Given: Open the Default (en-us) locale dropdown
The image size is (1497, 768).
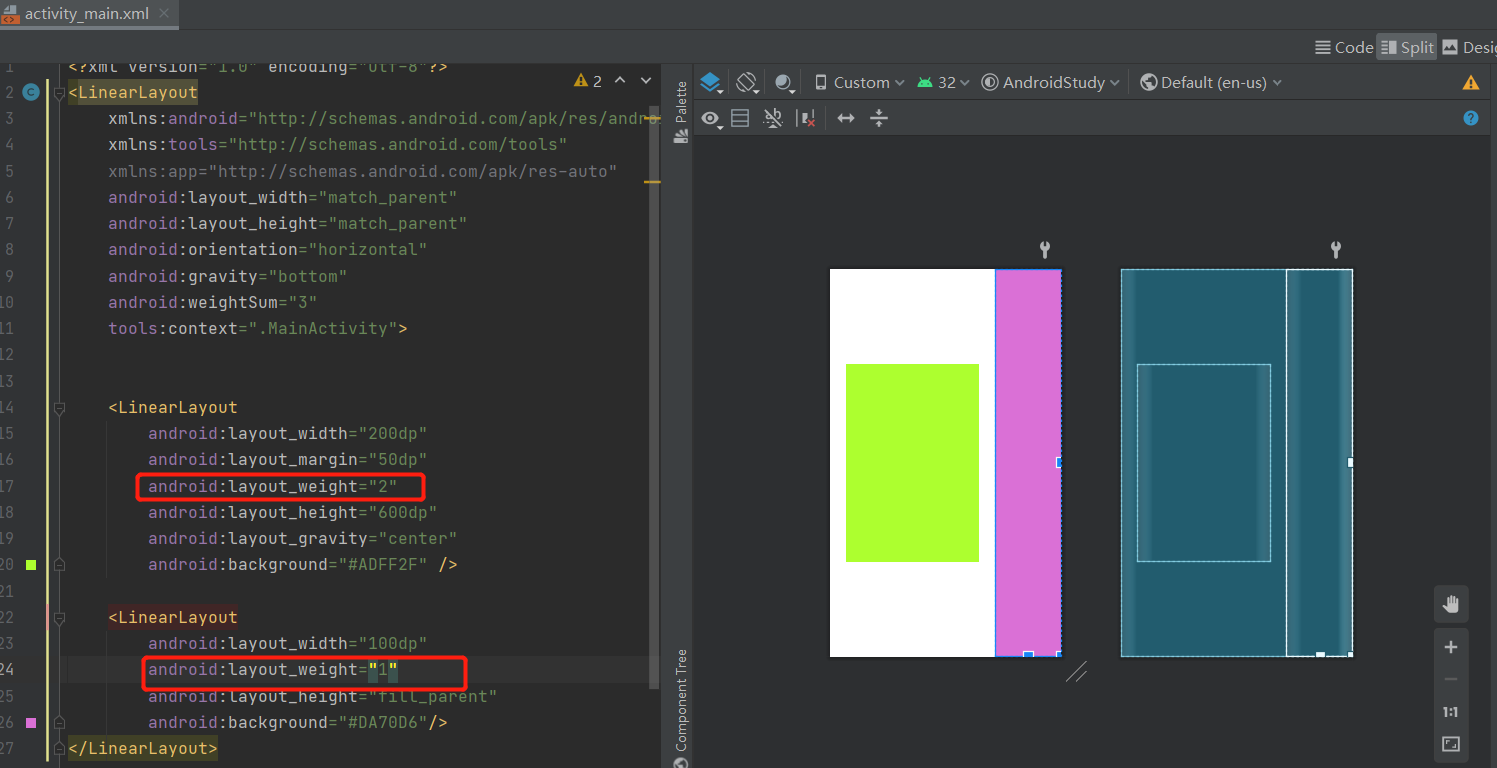Looking at the screenshot, I should coord(1211,82).
